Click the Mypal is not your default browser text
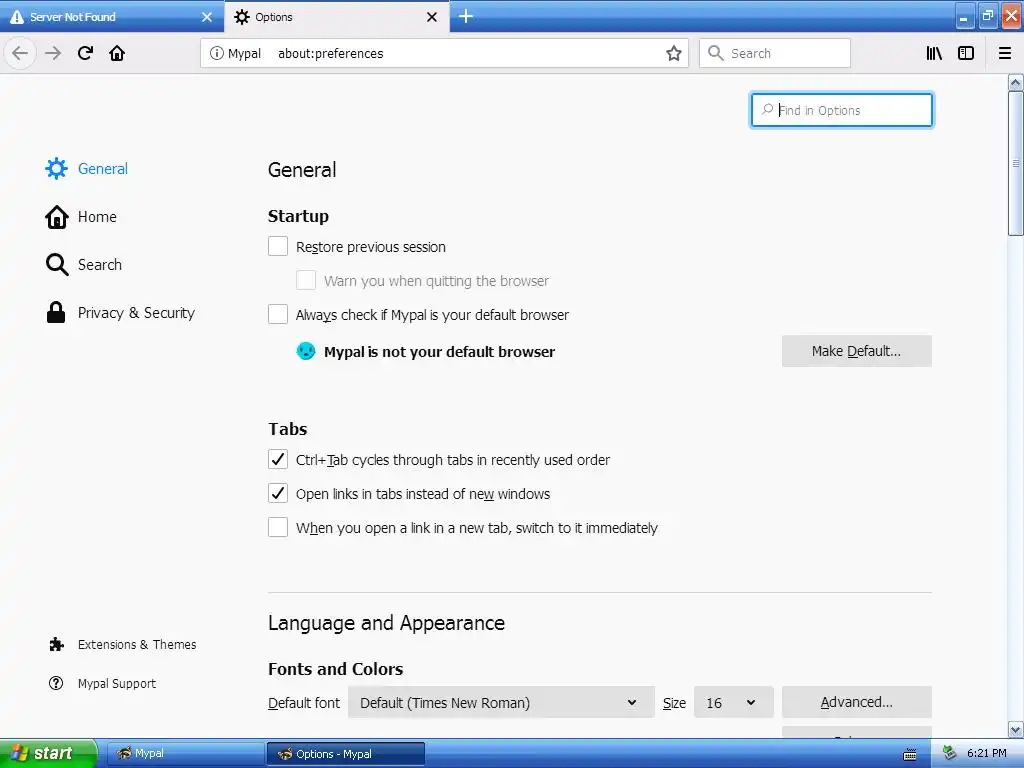The image size is (1024, 768). [440, 352]
